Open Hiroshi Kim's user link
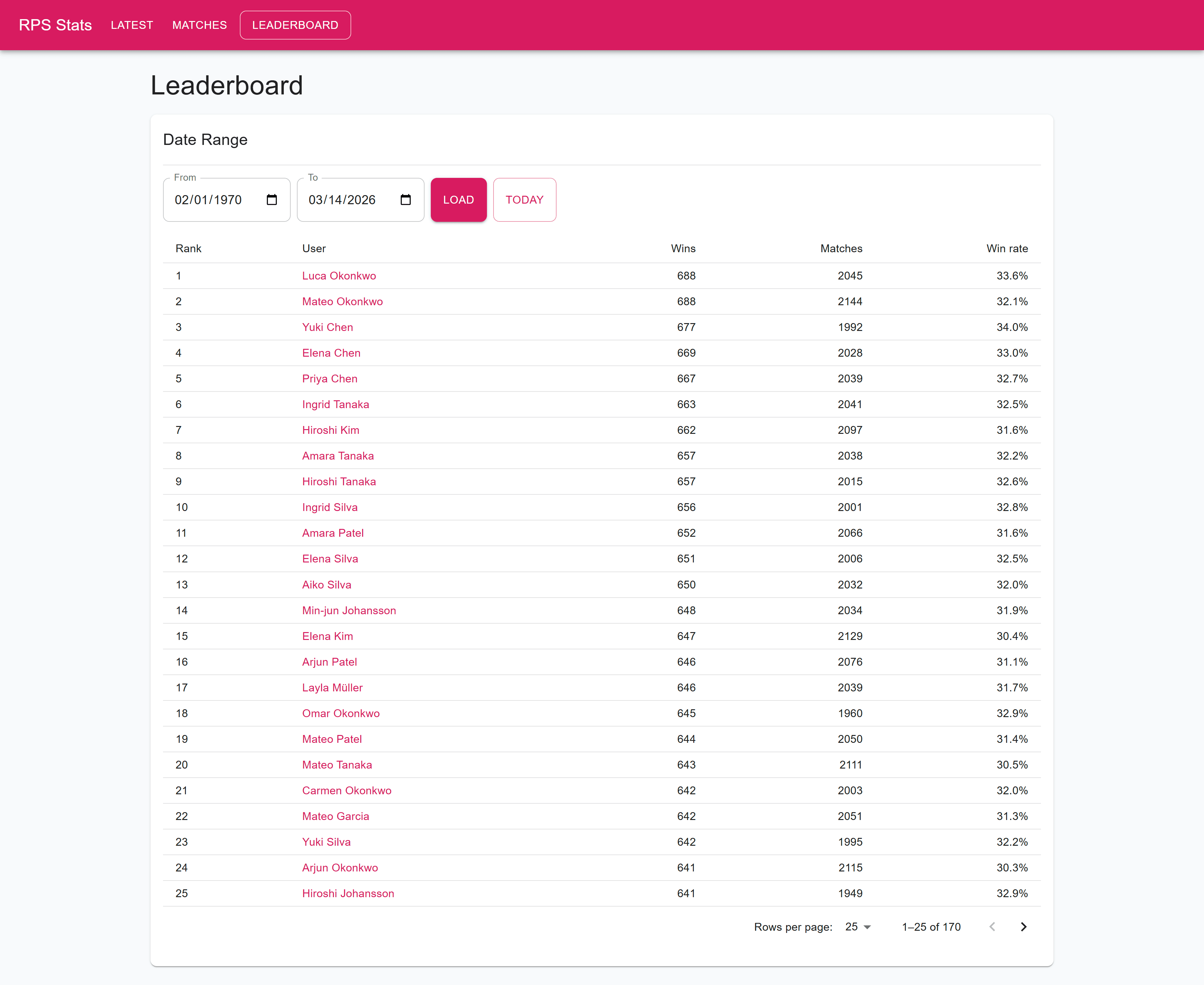1204x985 pixels. pyautogui.click(x=331, y=430)
